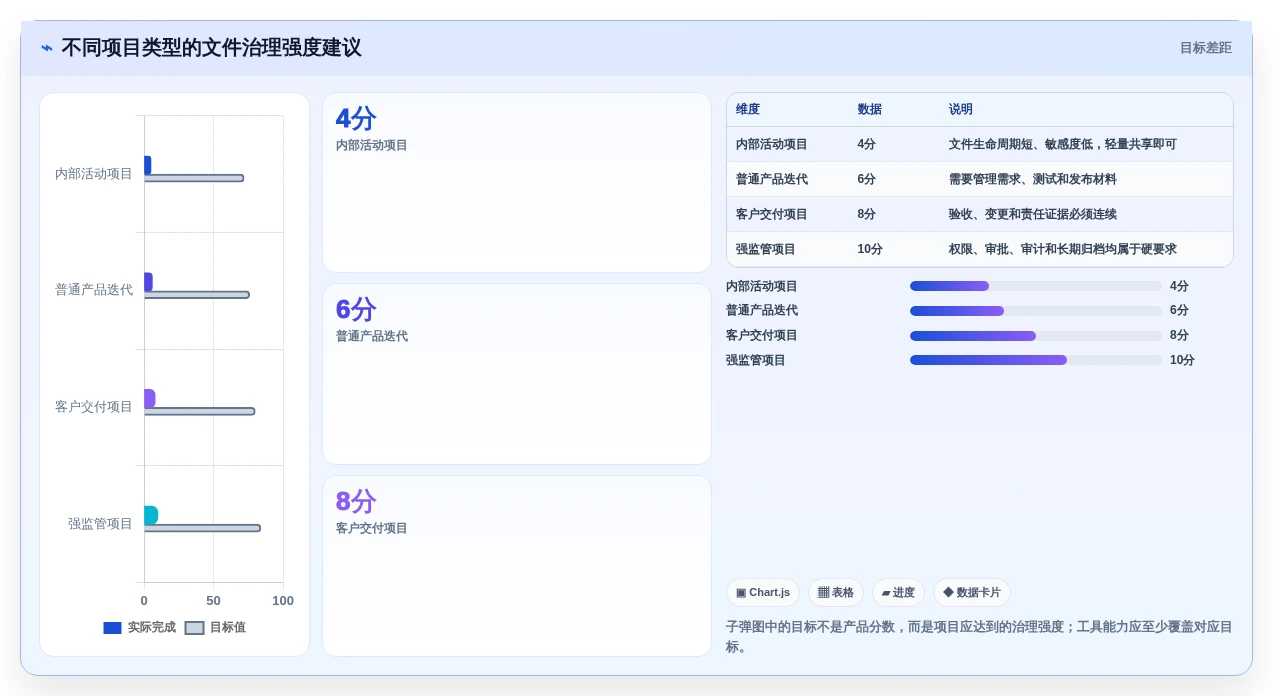Click the gray target bar for 内部活动项目
Viewport: 1273px width, 696px height.
click(x=194, y=178)
